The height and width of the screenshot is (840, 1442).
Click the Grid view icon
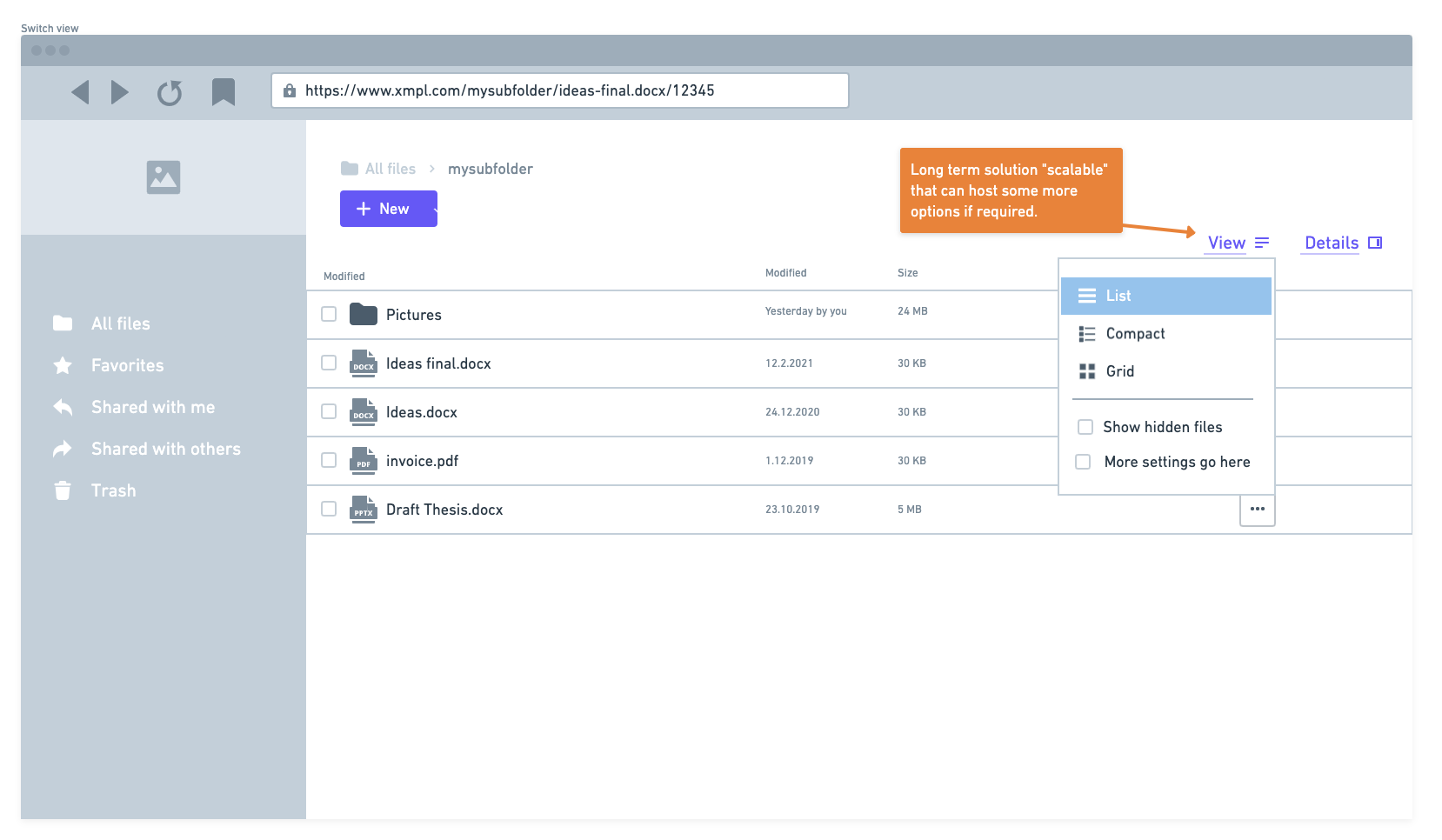(x=1087, y=371)
